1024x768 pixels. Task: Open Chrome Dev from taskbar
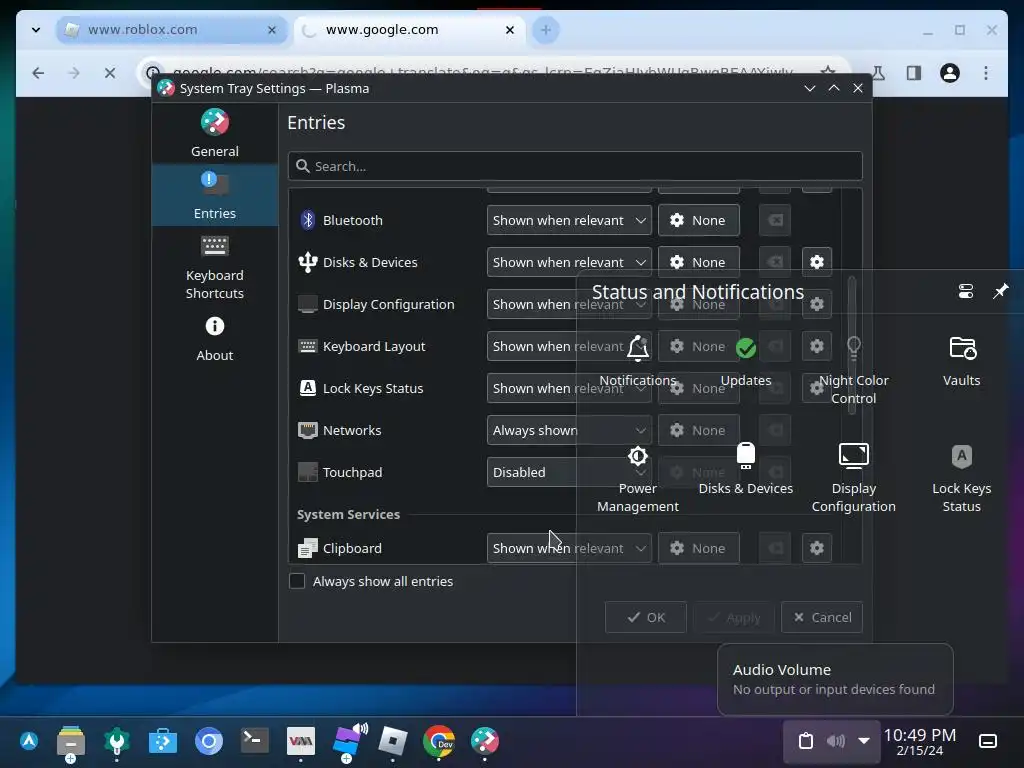pyautogui.click(x=439, y=741)
